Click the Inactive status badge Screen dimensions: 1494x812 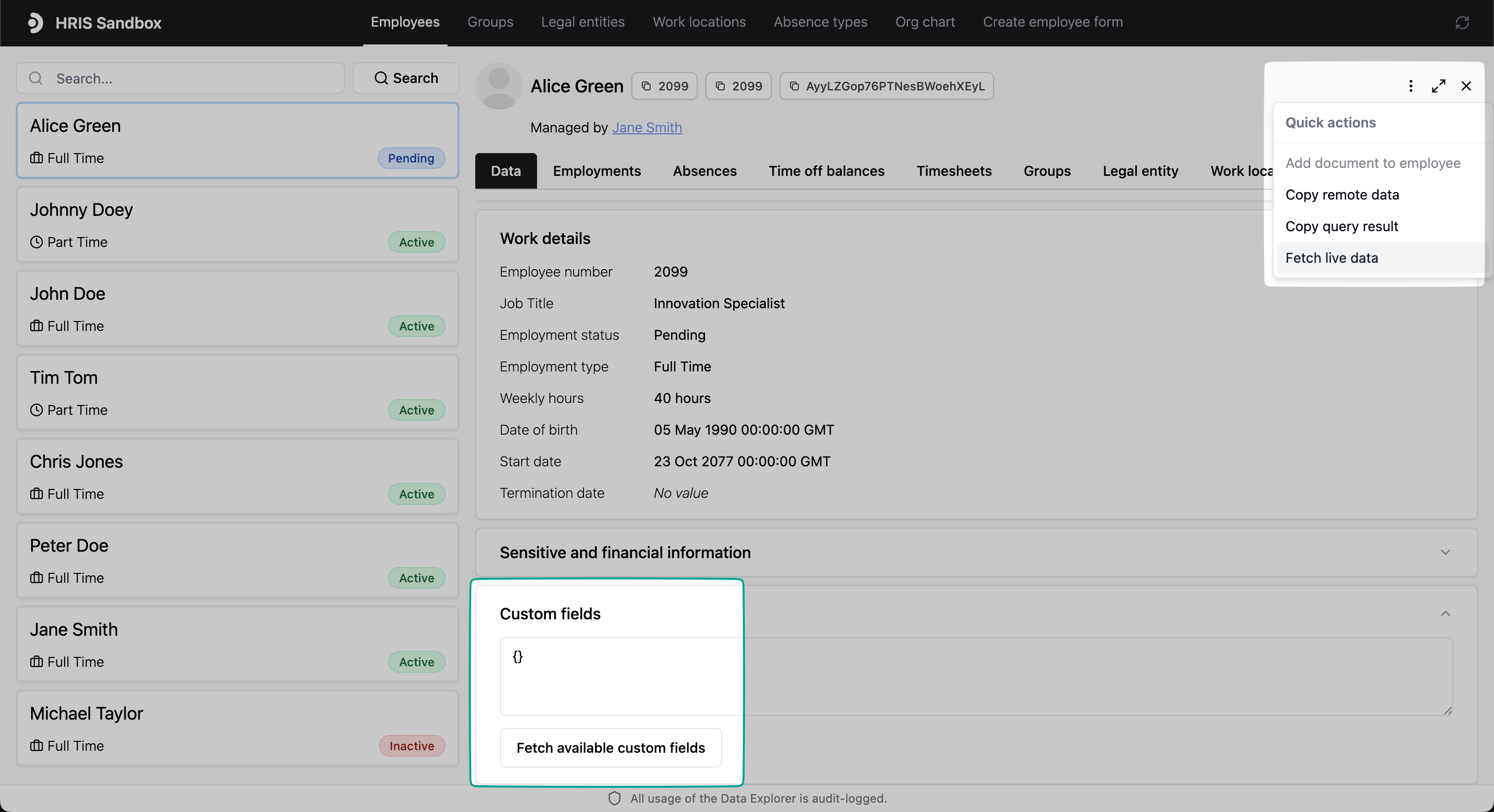coord(411,746)
